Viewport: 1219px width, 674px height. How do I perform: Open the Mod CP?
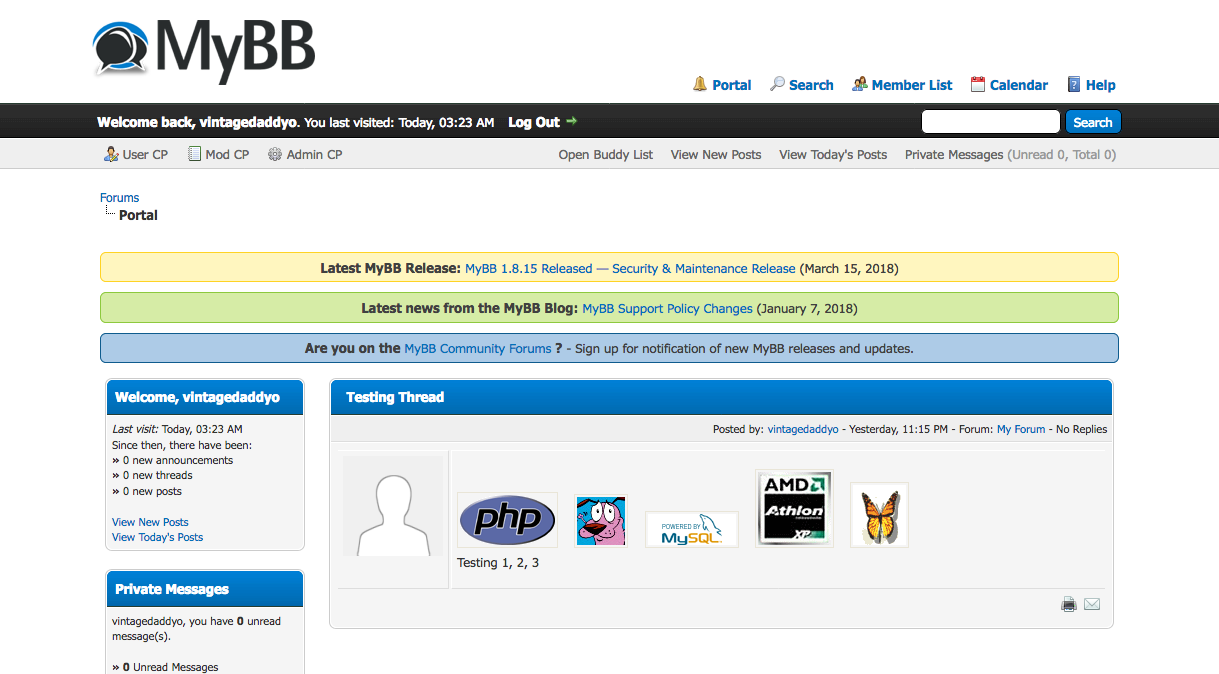pyautogui.click(x=227, y=155)
